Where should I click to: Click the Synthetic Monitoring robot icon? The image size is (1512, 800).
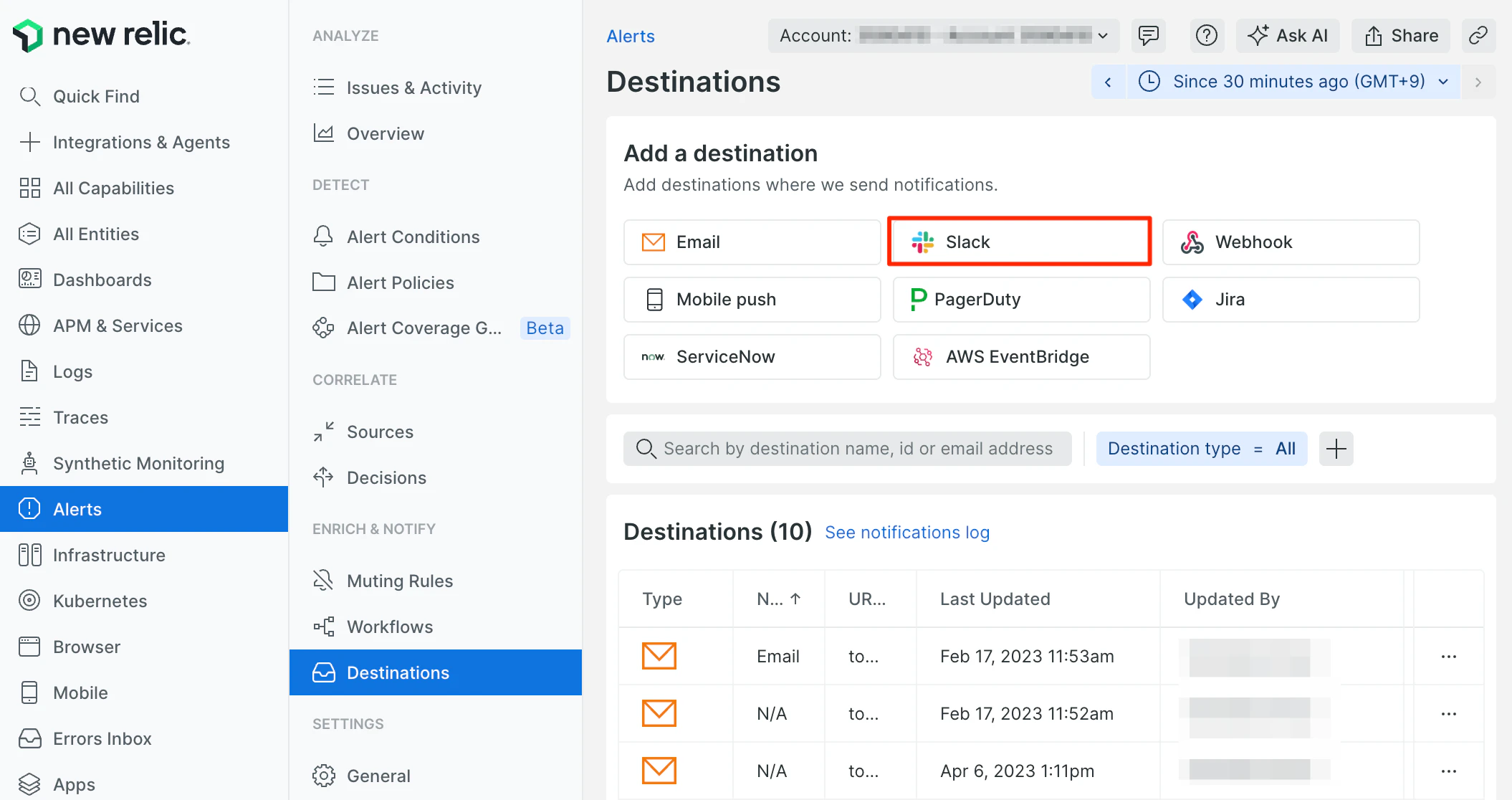[x=29, y=463]
